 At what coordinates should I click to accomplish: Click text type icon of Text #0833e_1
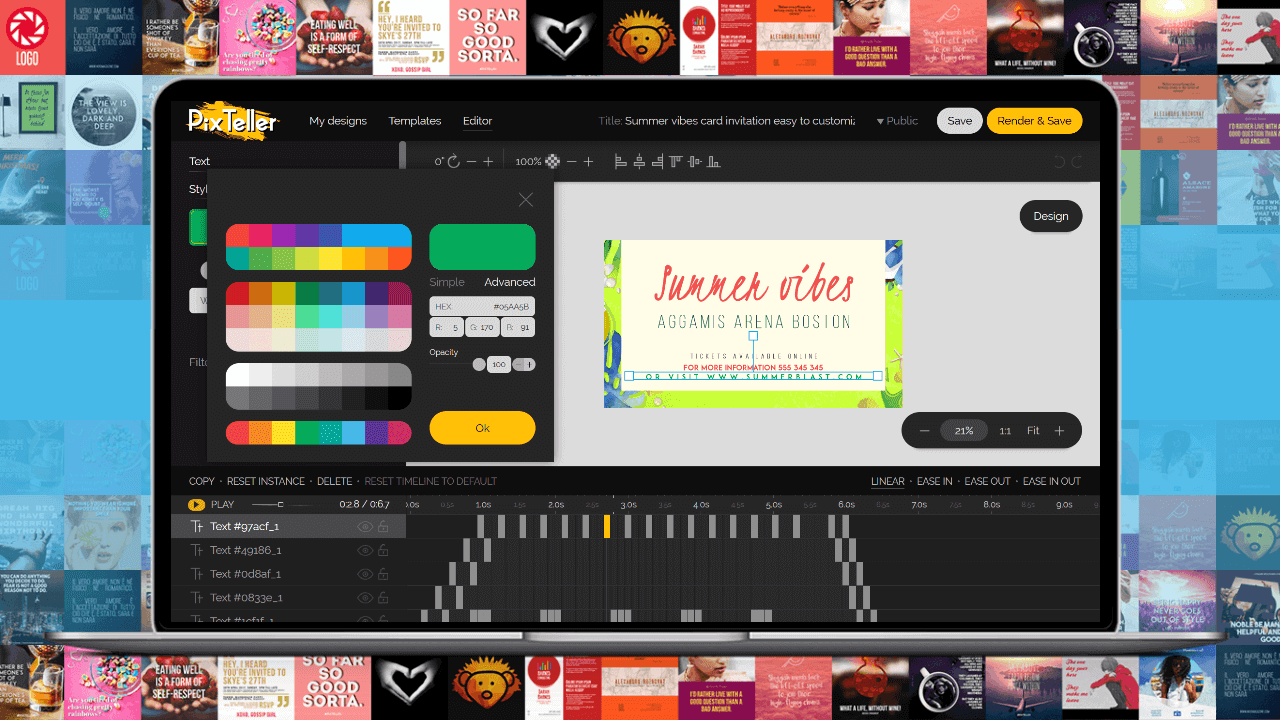tap(196, 597)
